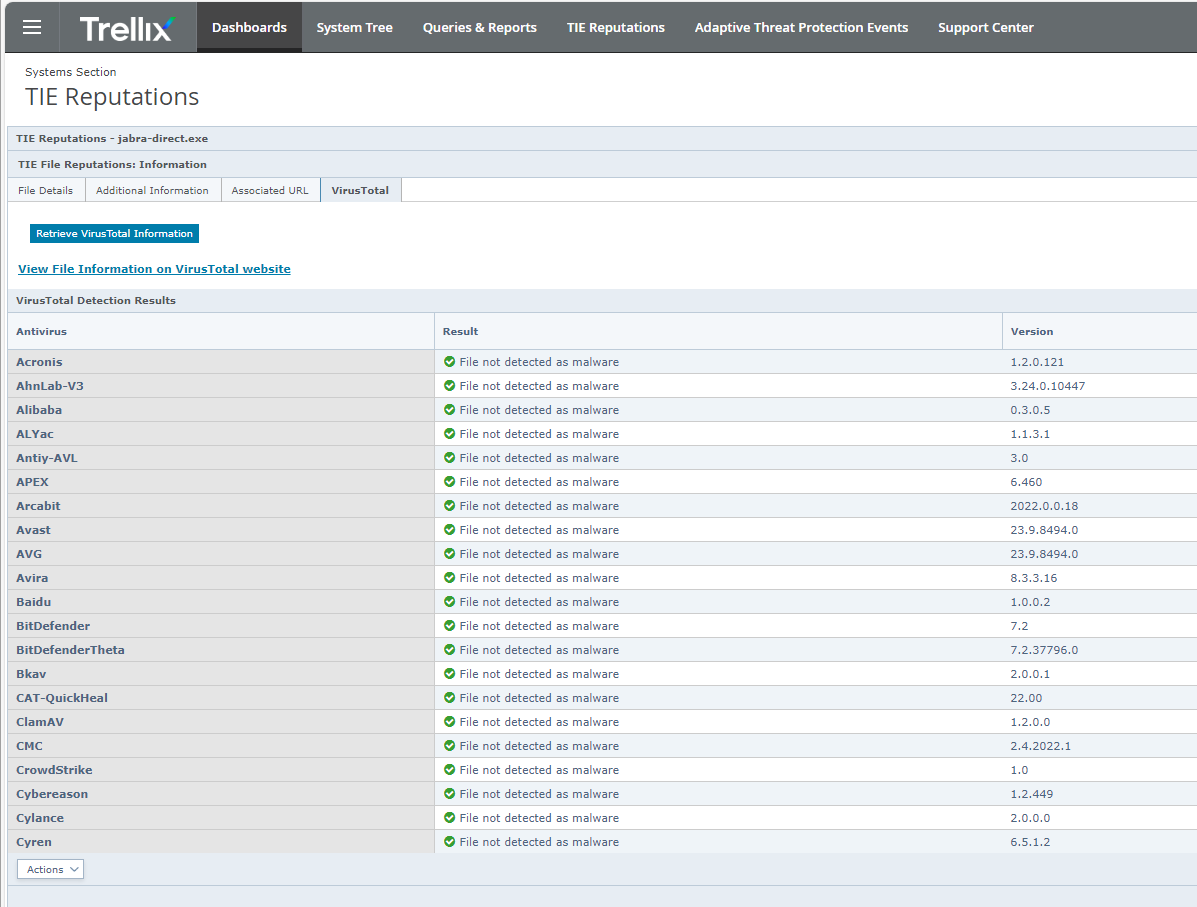This screenshot has height=907, width=1197.
Task: Click green check icon in BitDefender row
Action: (450, 626)
